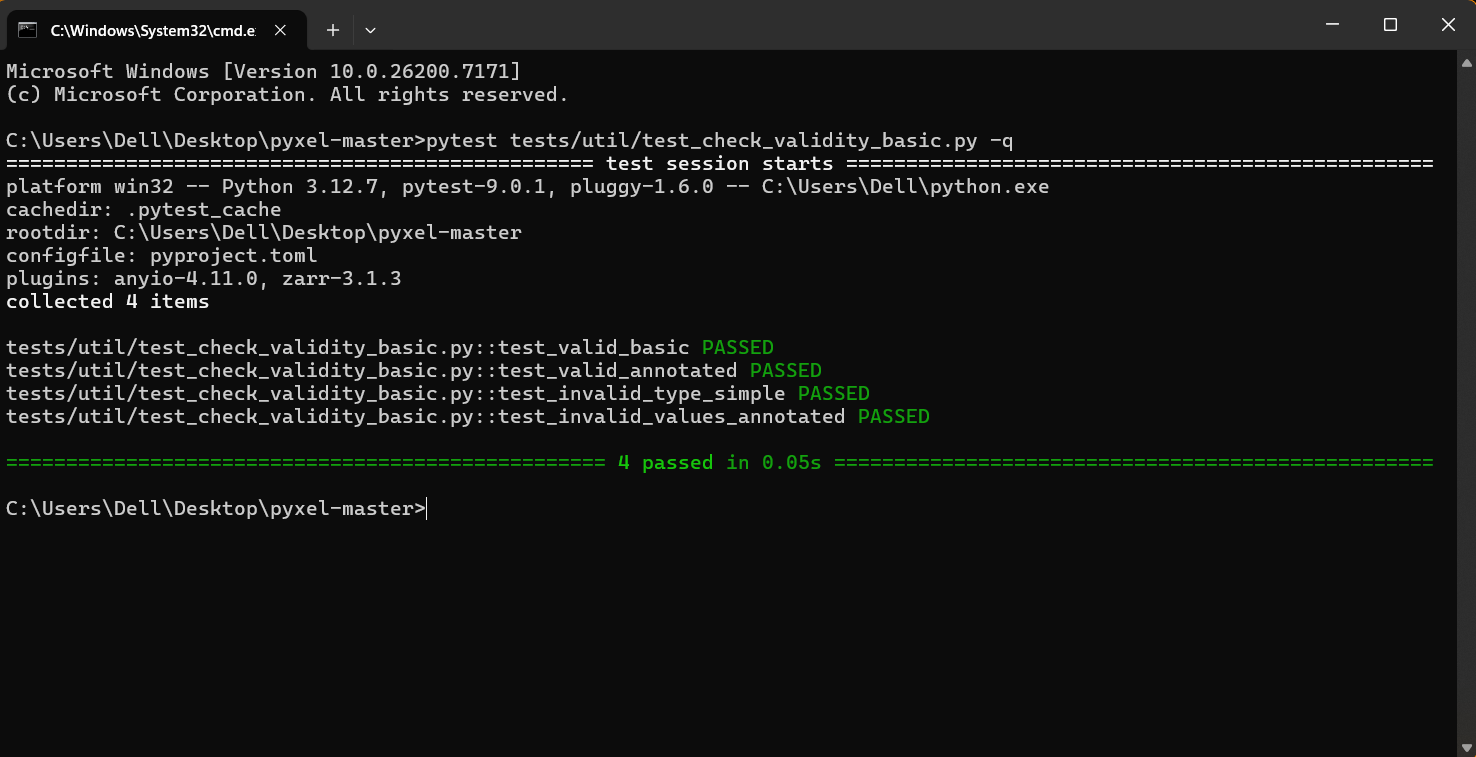This screenshot has height=757, width=1476.
Task: Click the window close icon
Action: point(1448,24)
